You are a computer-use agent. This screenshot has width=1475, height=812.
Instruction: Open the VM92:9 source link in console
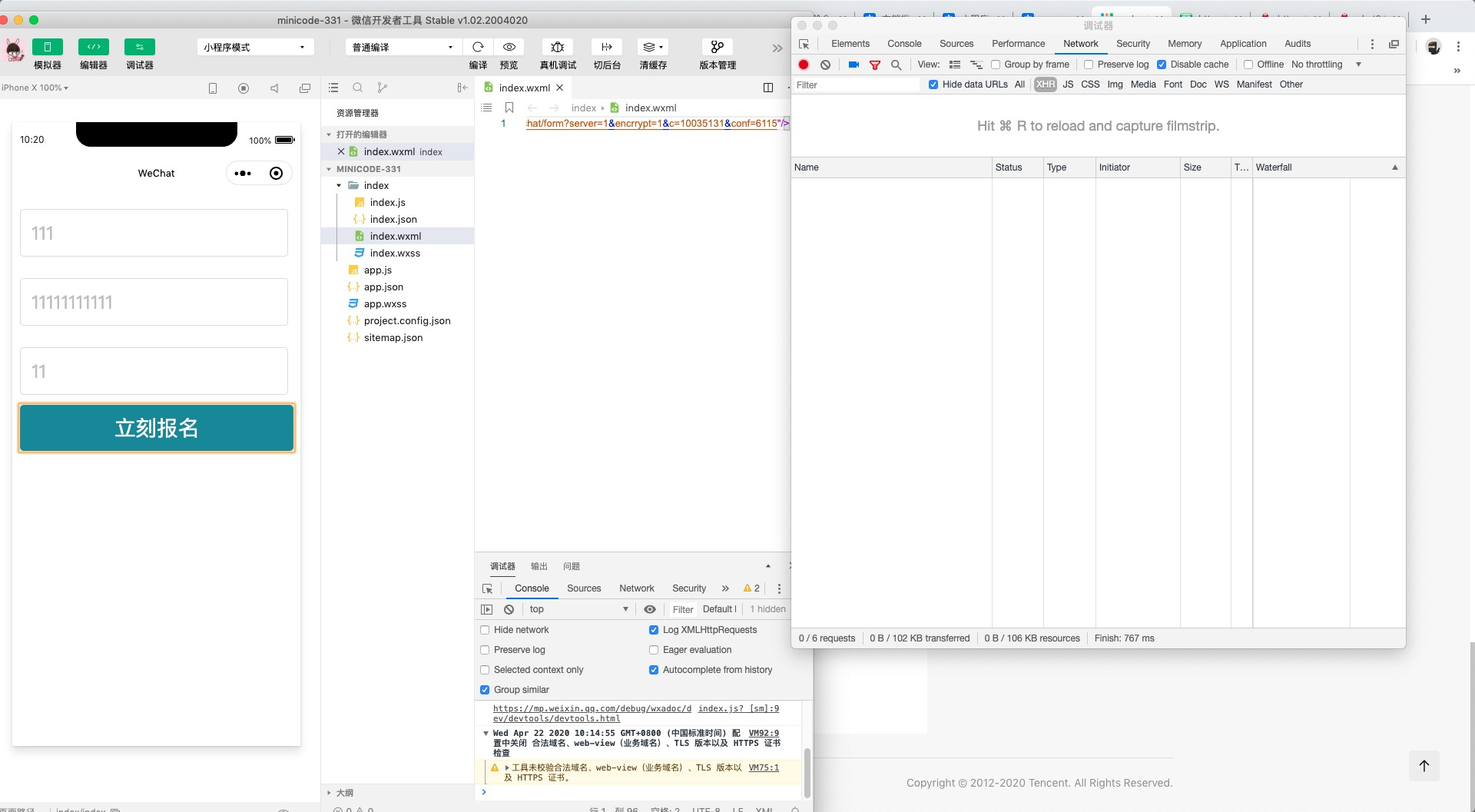764,734
